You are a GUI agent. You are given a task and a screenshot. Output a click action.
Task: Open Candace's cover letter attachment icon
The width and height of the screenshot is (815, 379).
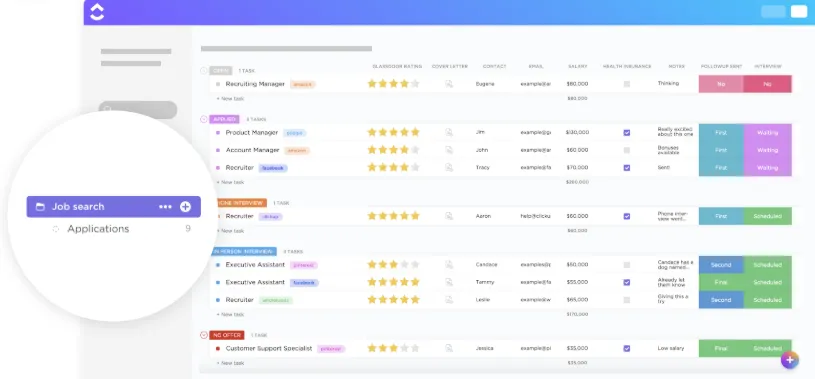pos(449,265)
